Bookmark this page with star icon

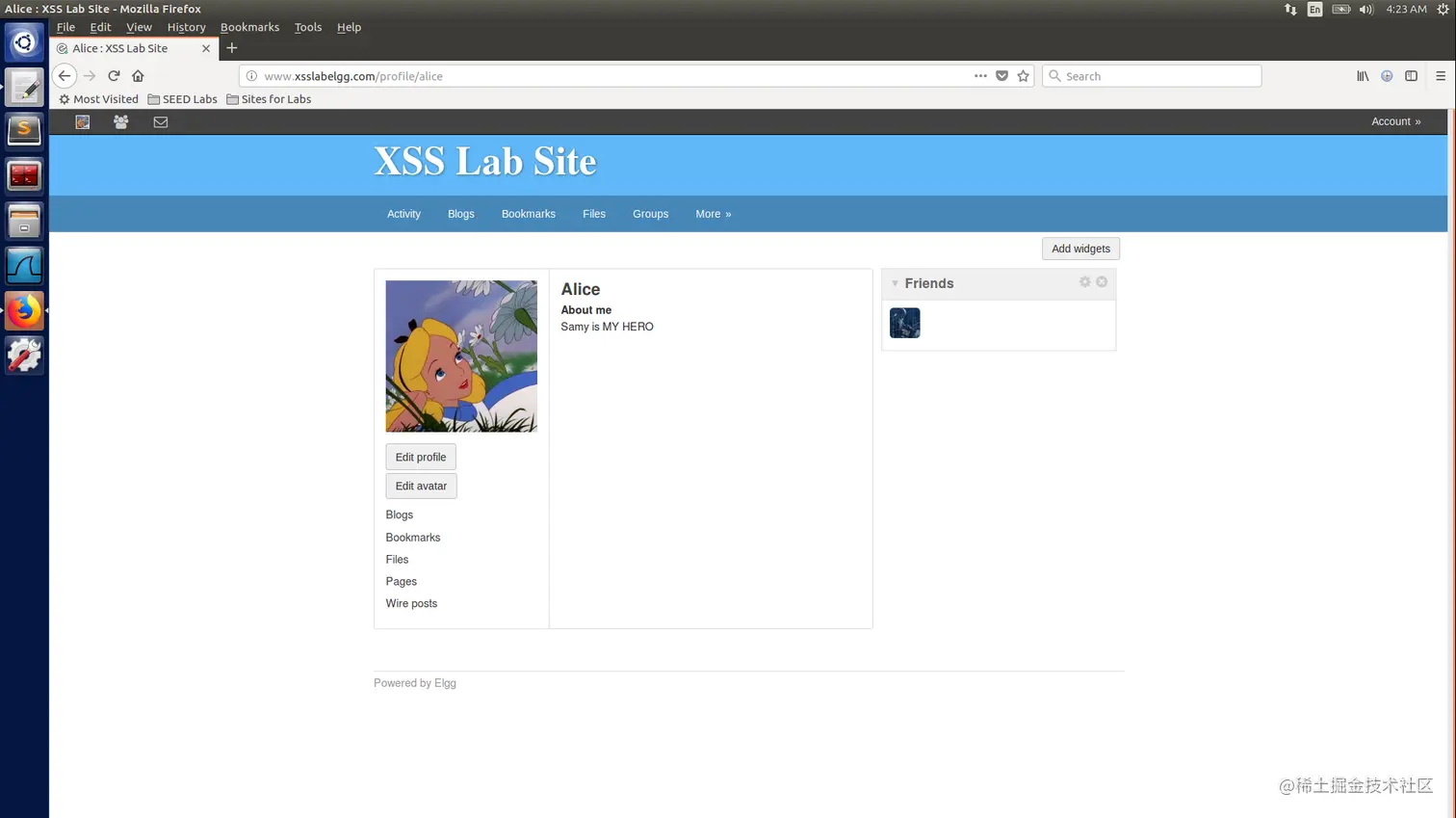[1024, 76]
